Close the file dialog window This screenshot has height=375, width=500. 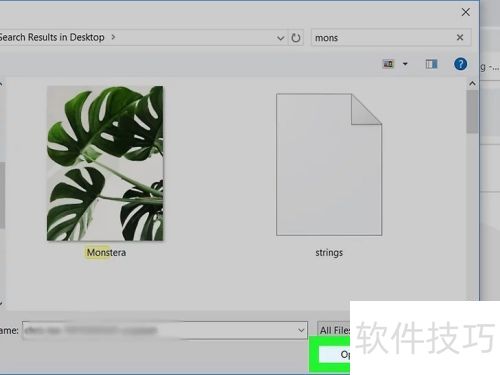tap(466, 12)
